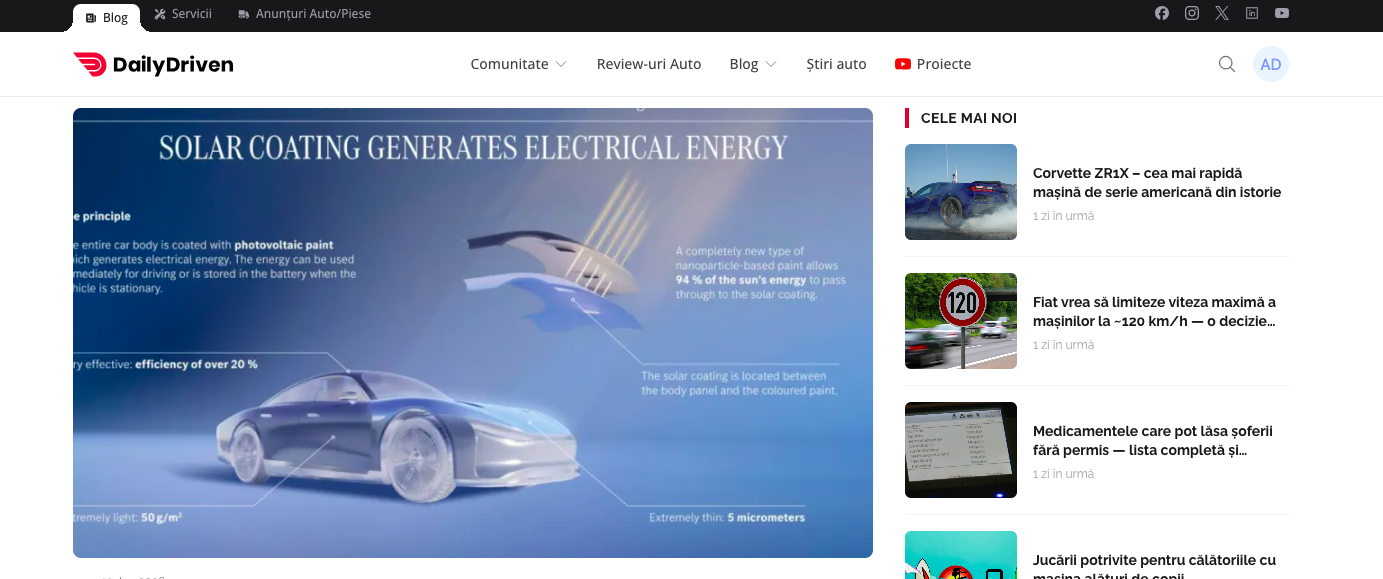Open search with the magnifier icon

click(1227, 64)
